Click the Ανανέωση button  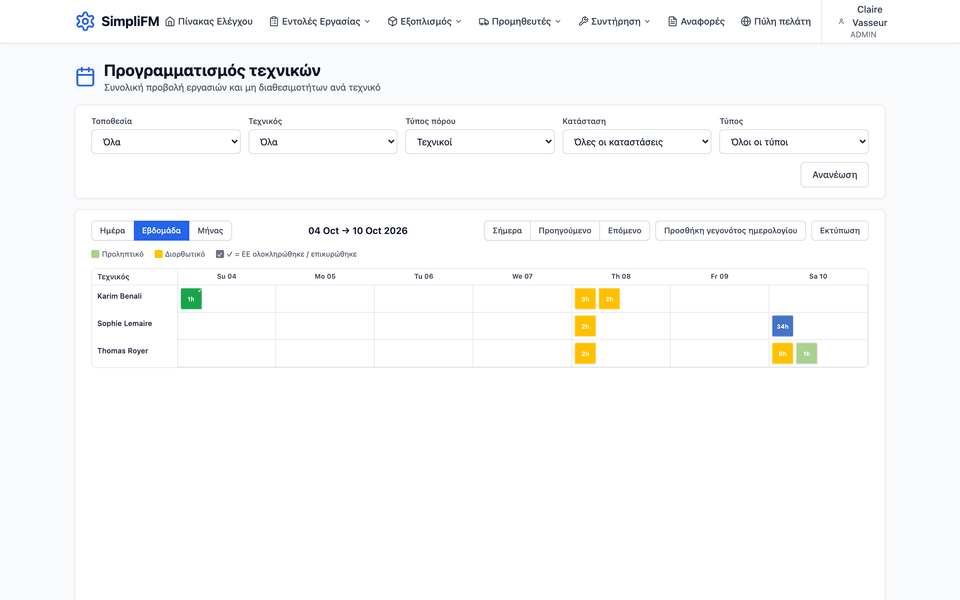click(x=834, y=174)
